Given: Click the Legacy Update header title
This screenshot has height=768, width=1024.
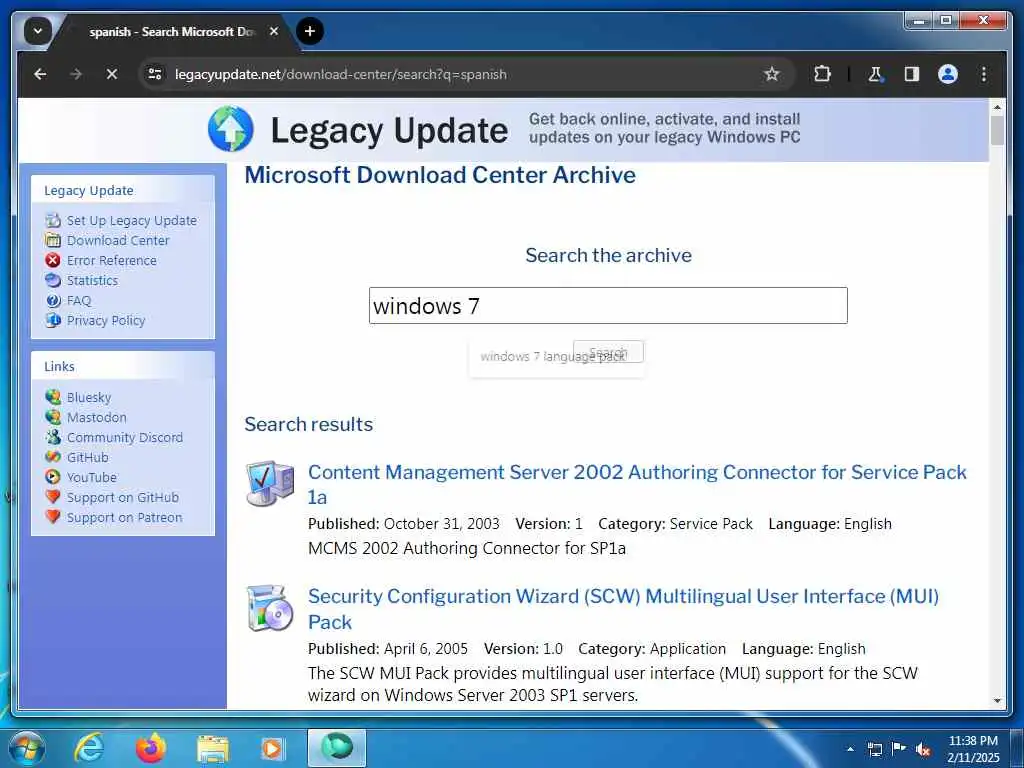Looking at the screenshot, I should (389, 130).
